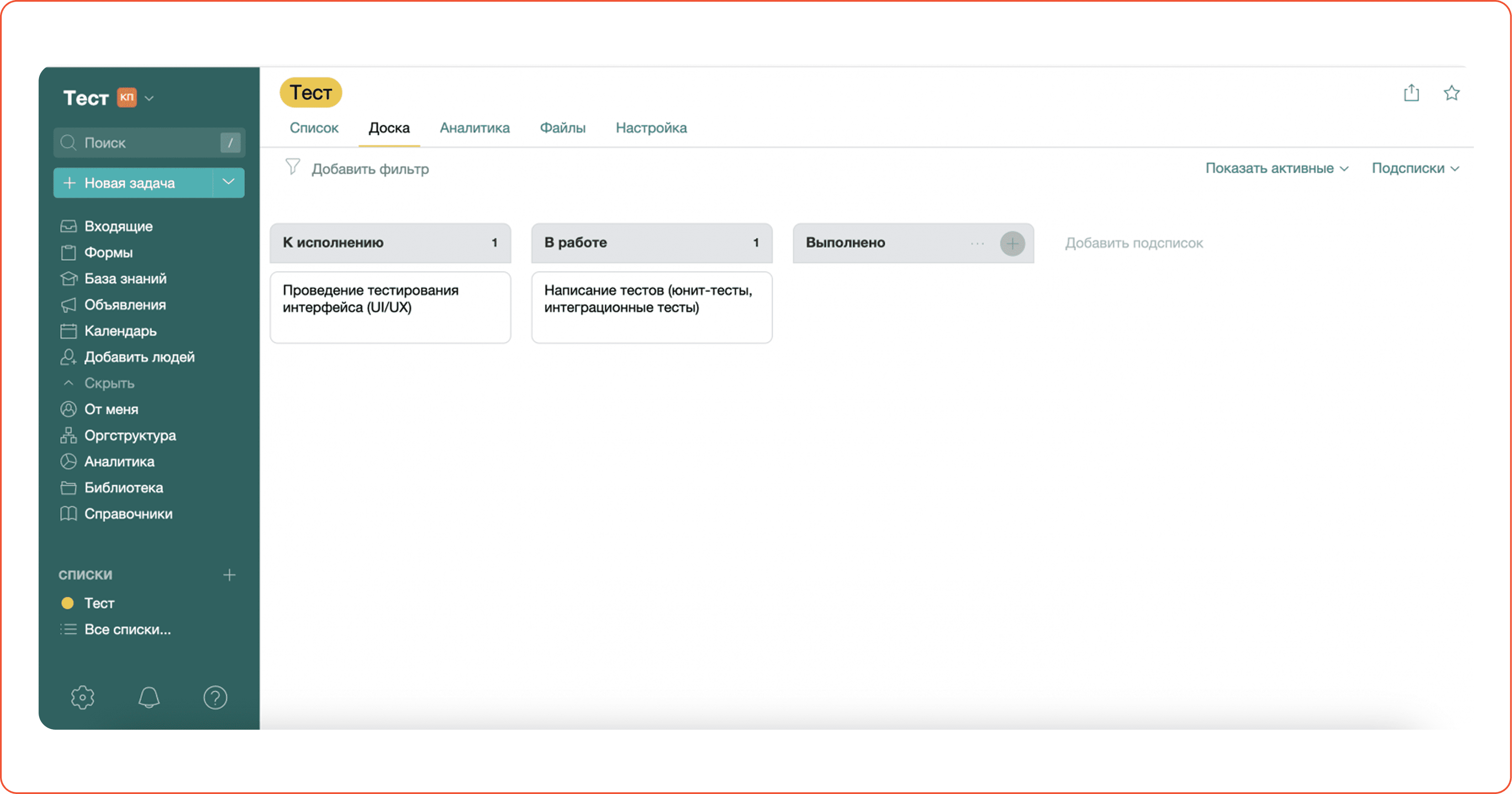Viewport: 1512px width, 794px height.
Task: Click the slash shortcut key in search
Action: pyautogui.click(x=230, y=143)
